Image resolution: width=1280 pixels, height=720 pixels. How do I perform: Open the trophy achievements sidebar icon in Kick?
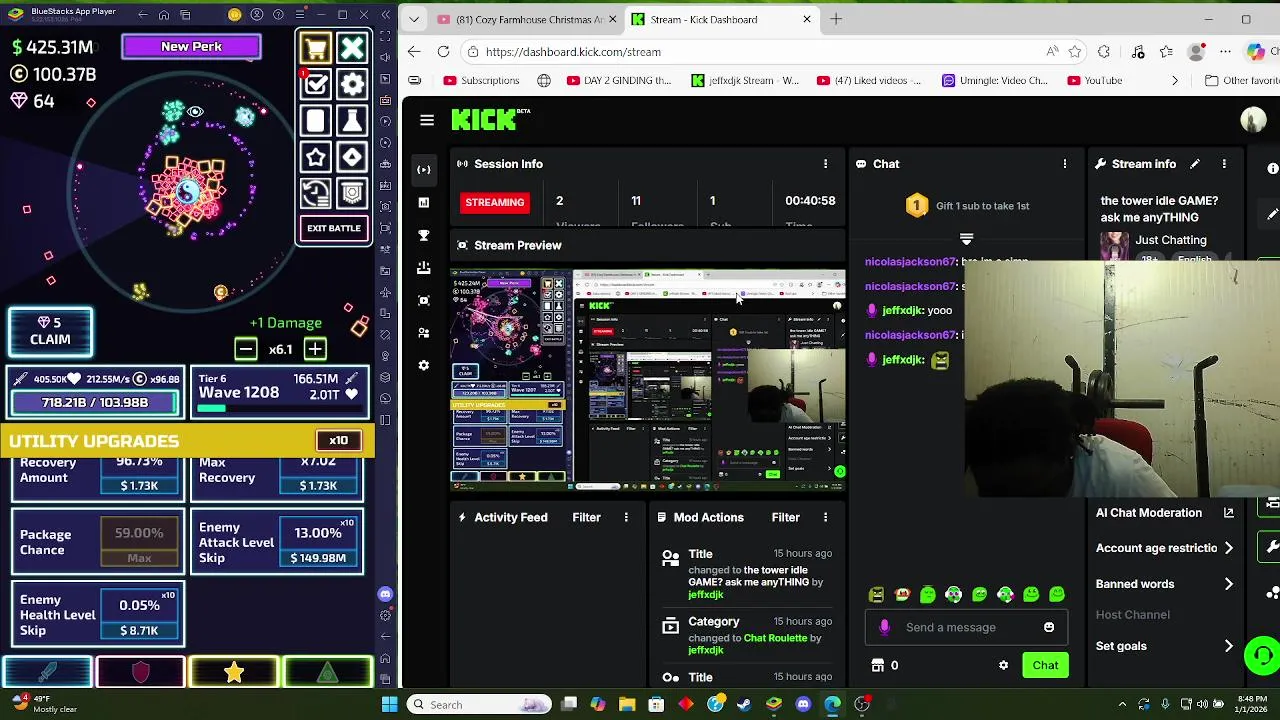[x=424, y=235]
